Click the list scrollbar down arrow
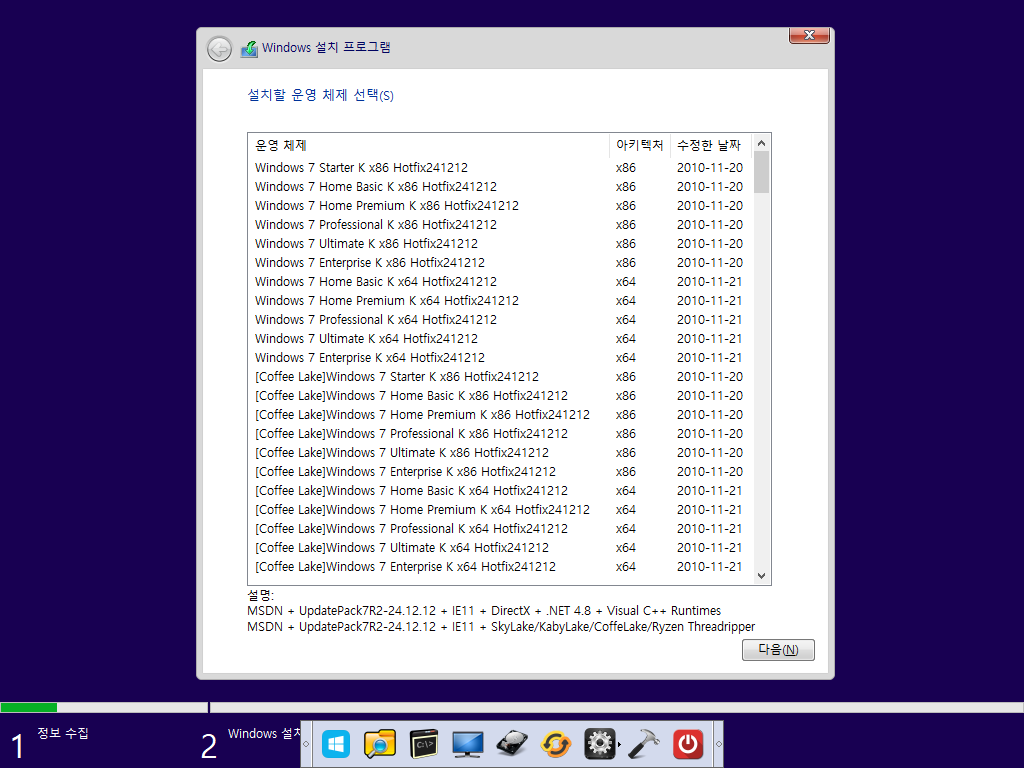This screenshot has height=768, width=1024. click(x=761, y=576)
